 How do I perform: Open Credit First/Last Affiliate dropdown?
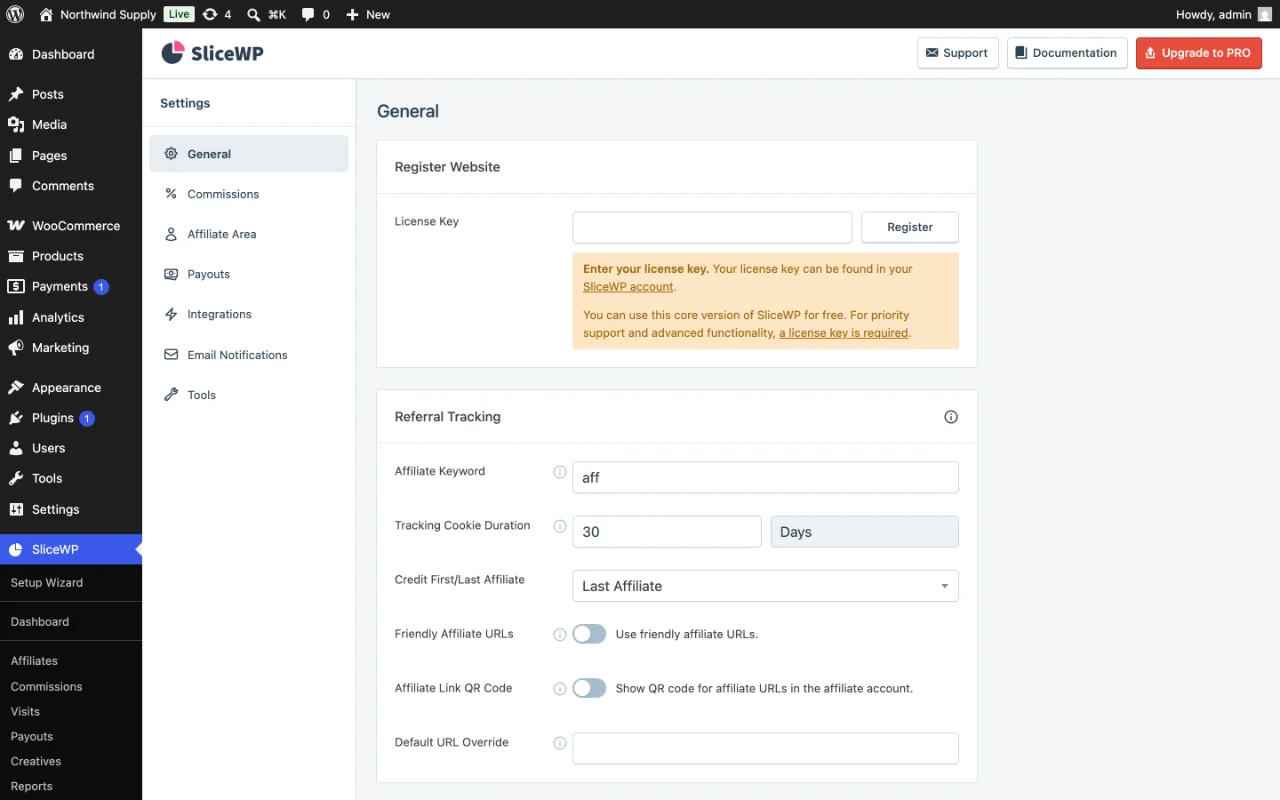pyautogui.click(x=765, y=586)
